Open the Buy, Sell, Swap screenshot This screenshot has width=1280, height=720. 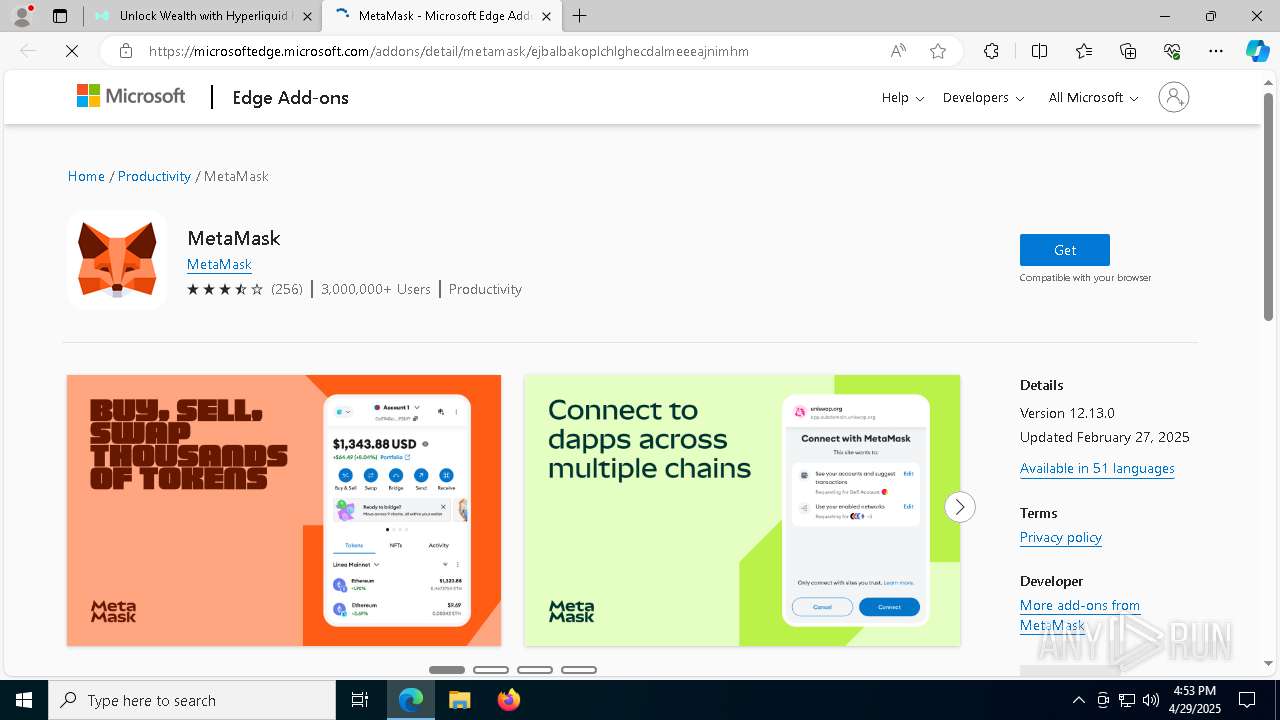pyautogui.click(x=284, y=510)
